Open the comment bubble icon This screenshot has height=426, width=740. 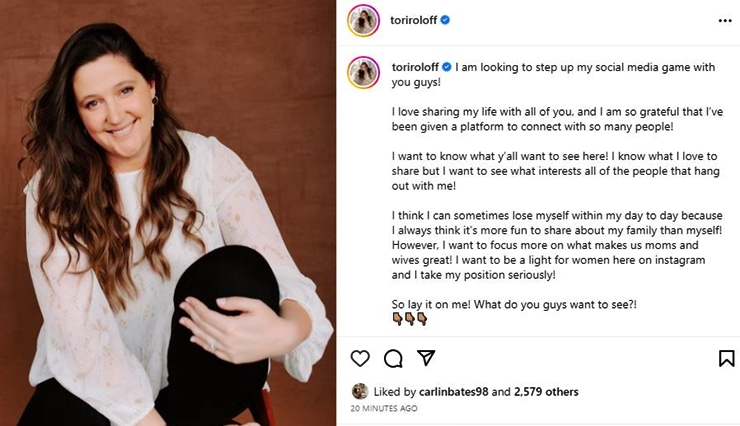tap(393, 358)
